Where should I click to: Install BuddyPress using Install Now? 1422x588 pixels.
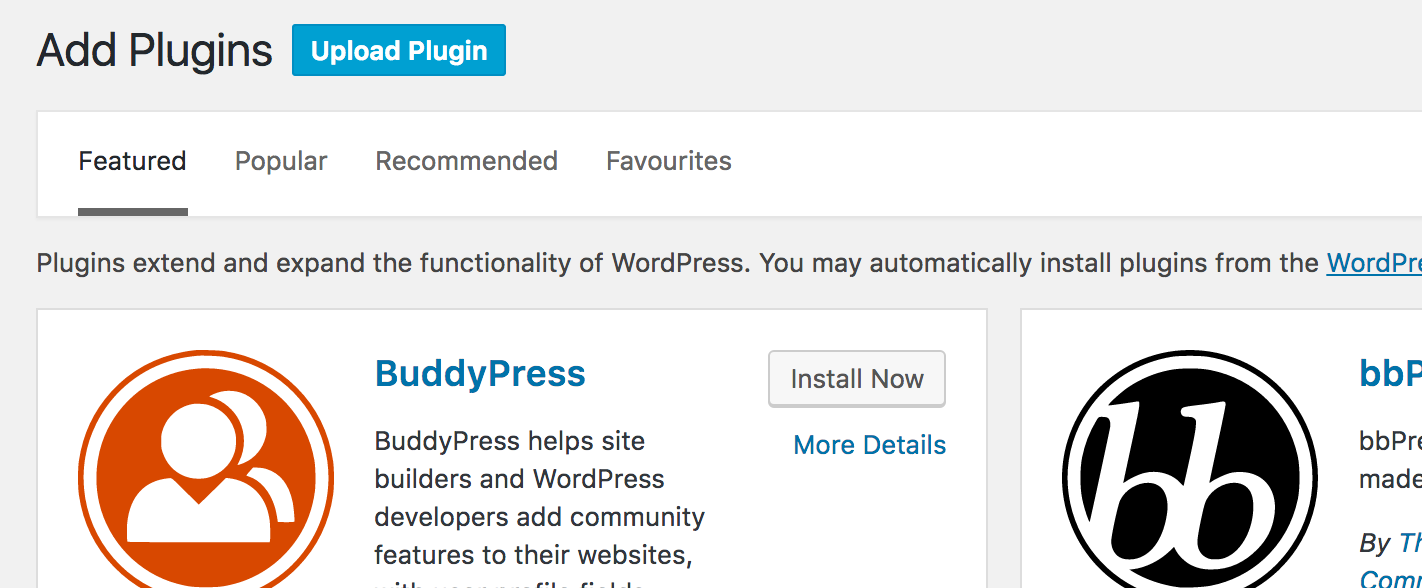pos(857,379)
